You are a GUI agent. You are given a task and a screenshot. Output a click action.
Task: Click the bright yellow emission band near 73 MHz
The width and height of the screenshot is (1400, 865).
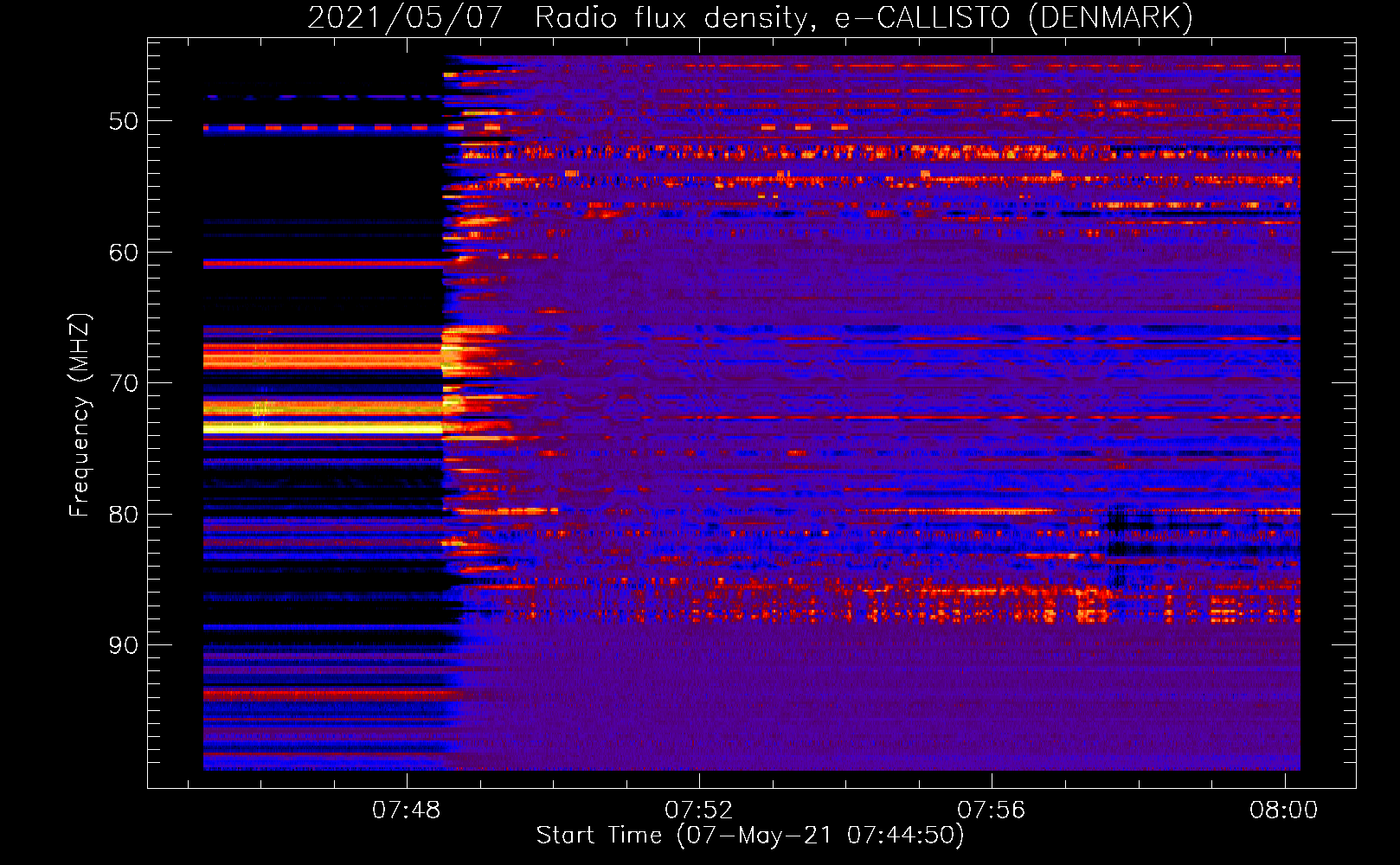(323, 427)
